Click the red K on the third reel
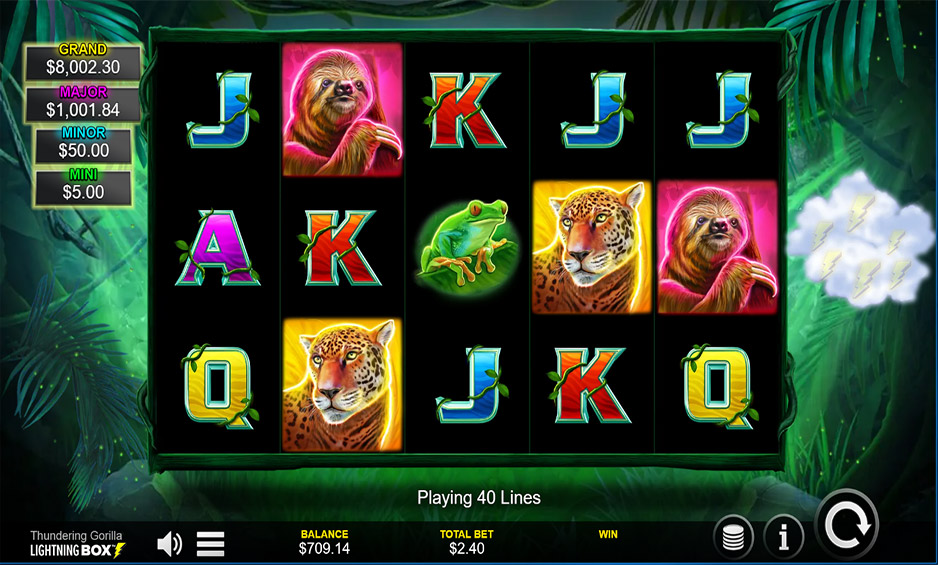 464,110
